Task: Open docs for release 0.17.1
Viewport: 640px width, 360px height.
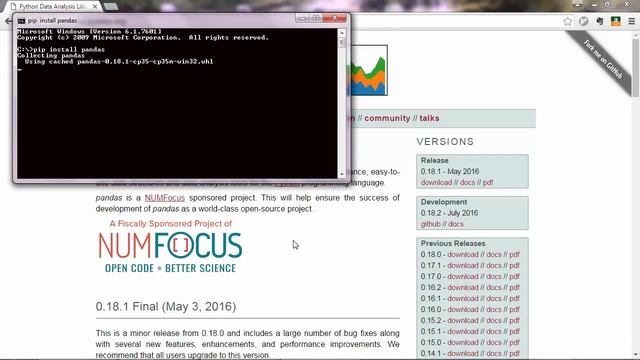Action: (494, 265)
